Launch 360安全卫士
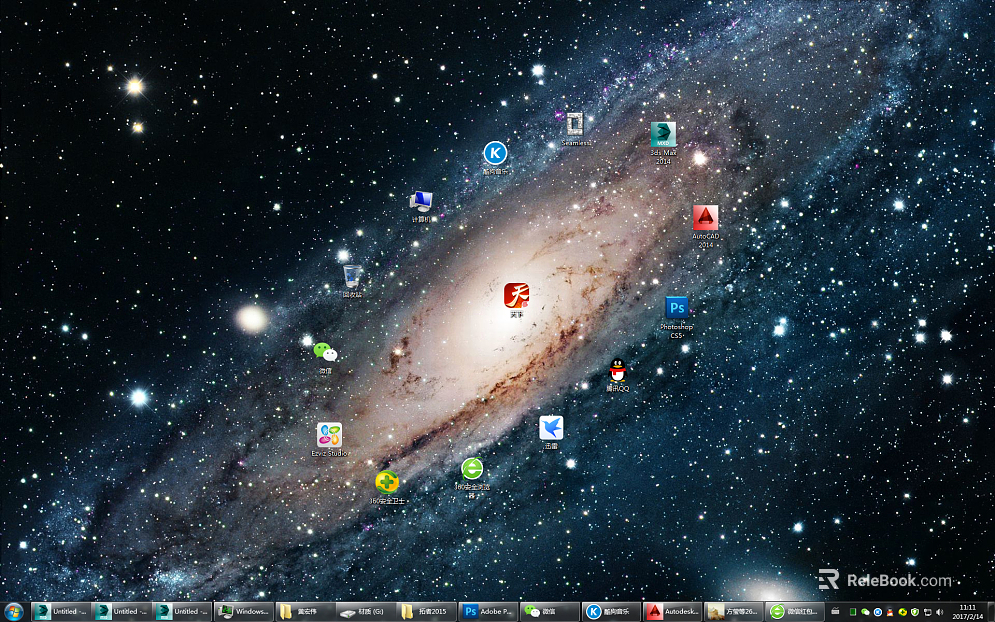Image resolution: width=995 pixels, height=622 pixels. coord(387,481)
